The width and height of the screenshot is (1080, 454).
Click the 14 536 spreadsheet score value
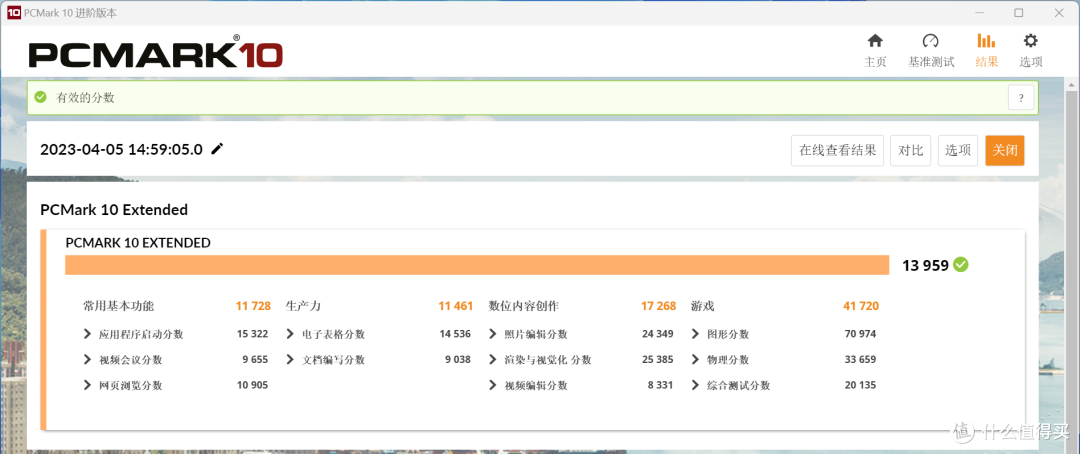point(455,334)
